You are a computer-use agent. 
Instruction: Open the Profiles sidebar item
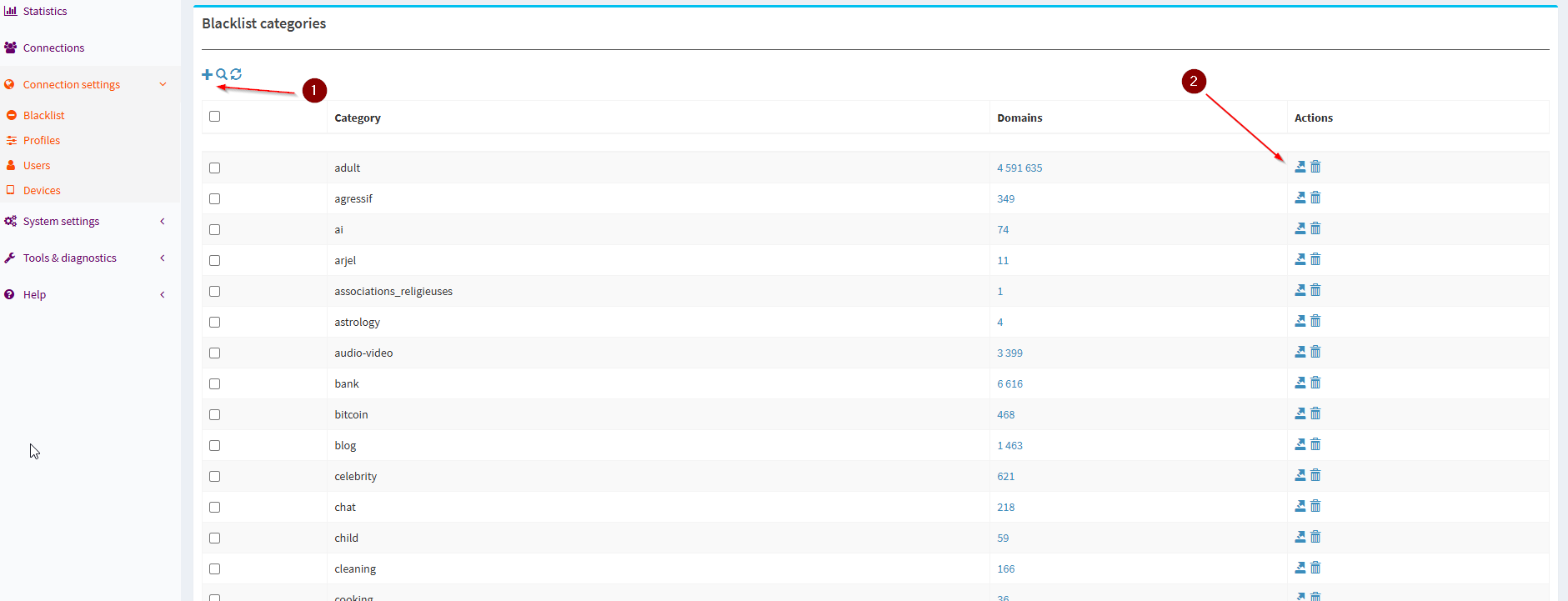click(x=42, y=140)
